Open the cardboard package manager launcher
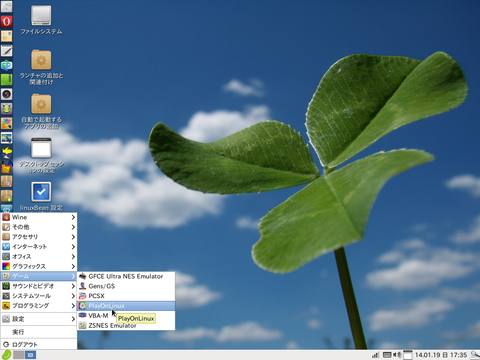The height and width of the screenshot is (360, 480). pos(6,181)
